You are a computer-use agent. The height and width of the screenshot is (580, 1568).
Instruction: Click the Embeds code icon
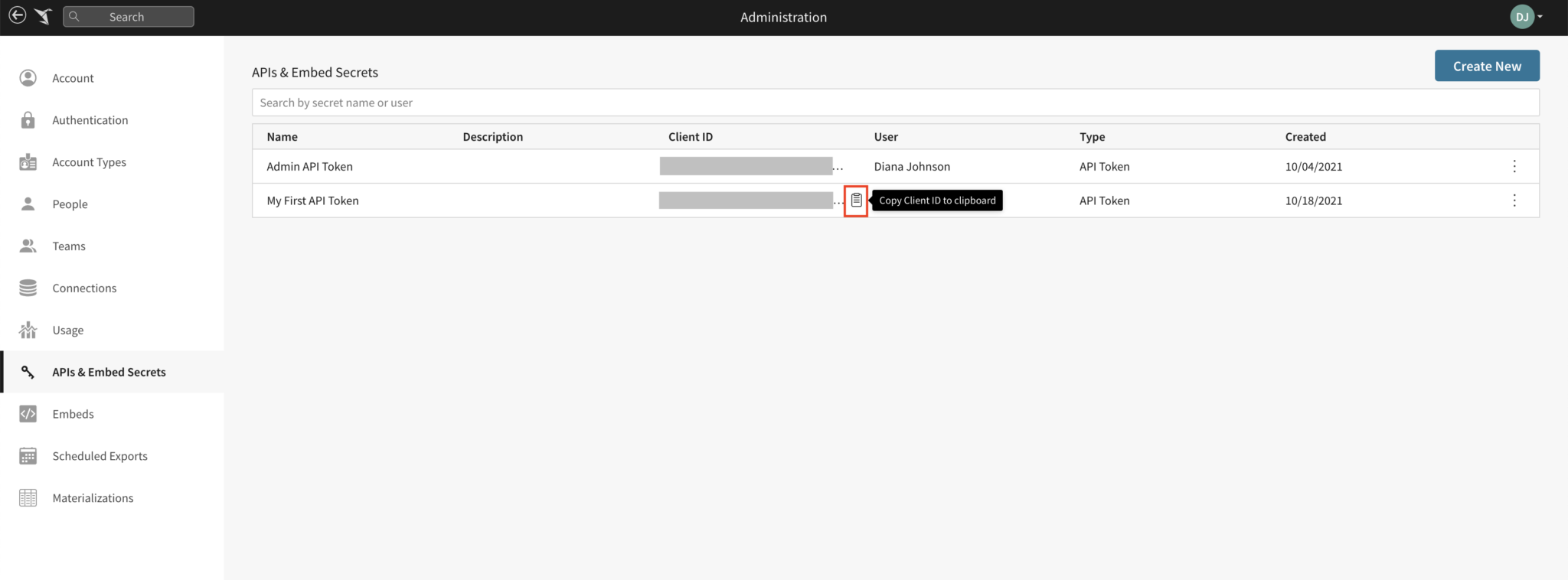point(28,414)
